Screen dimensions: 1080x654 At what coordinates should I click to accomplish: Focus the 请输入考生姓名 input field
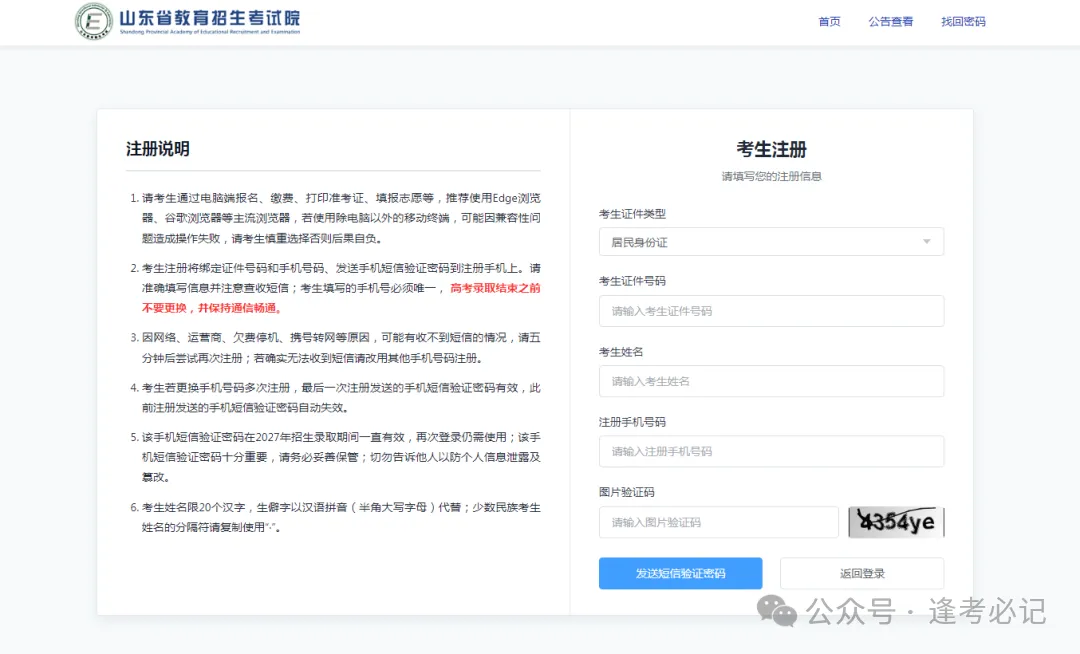pyautogui.click(x=771, y=381)
